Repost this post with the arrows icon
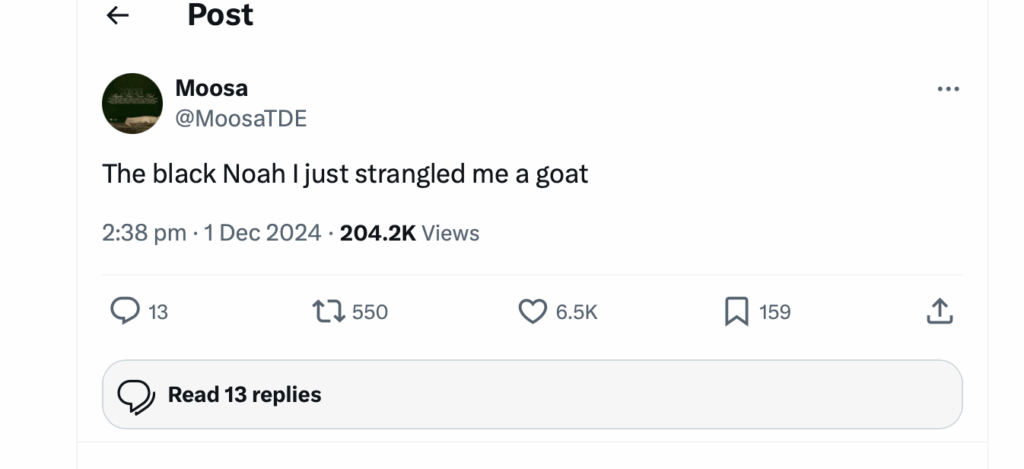1024x469 pixels. (329, 312)
